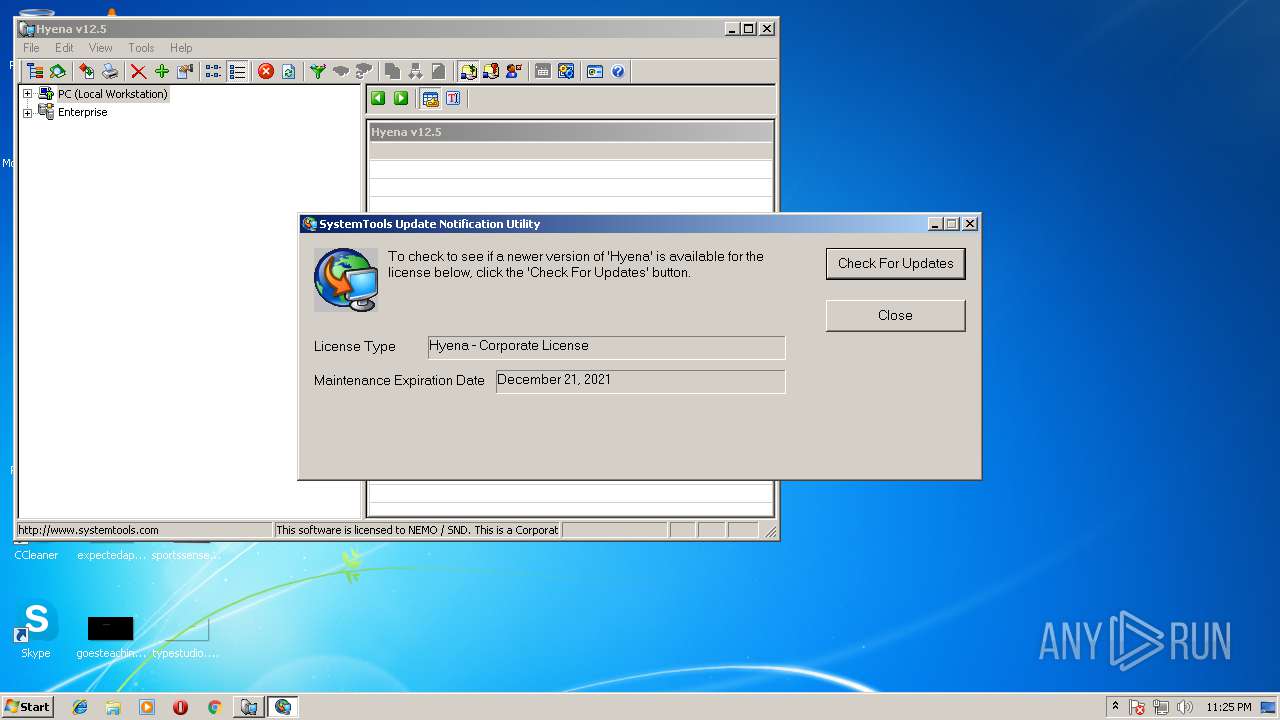Click the Skype desktop shortcut

click(x=36, y=630)
